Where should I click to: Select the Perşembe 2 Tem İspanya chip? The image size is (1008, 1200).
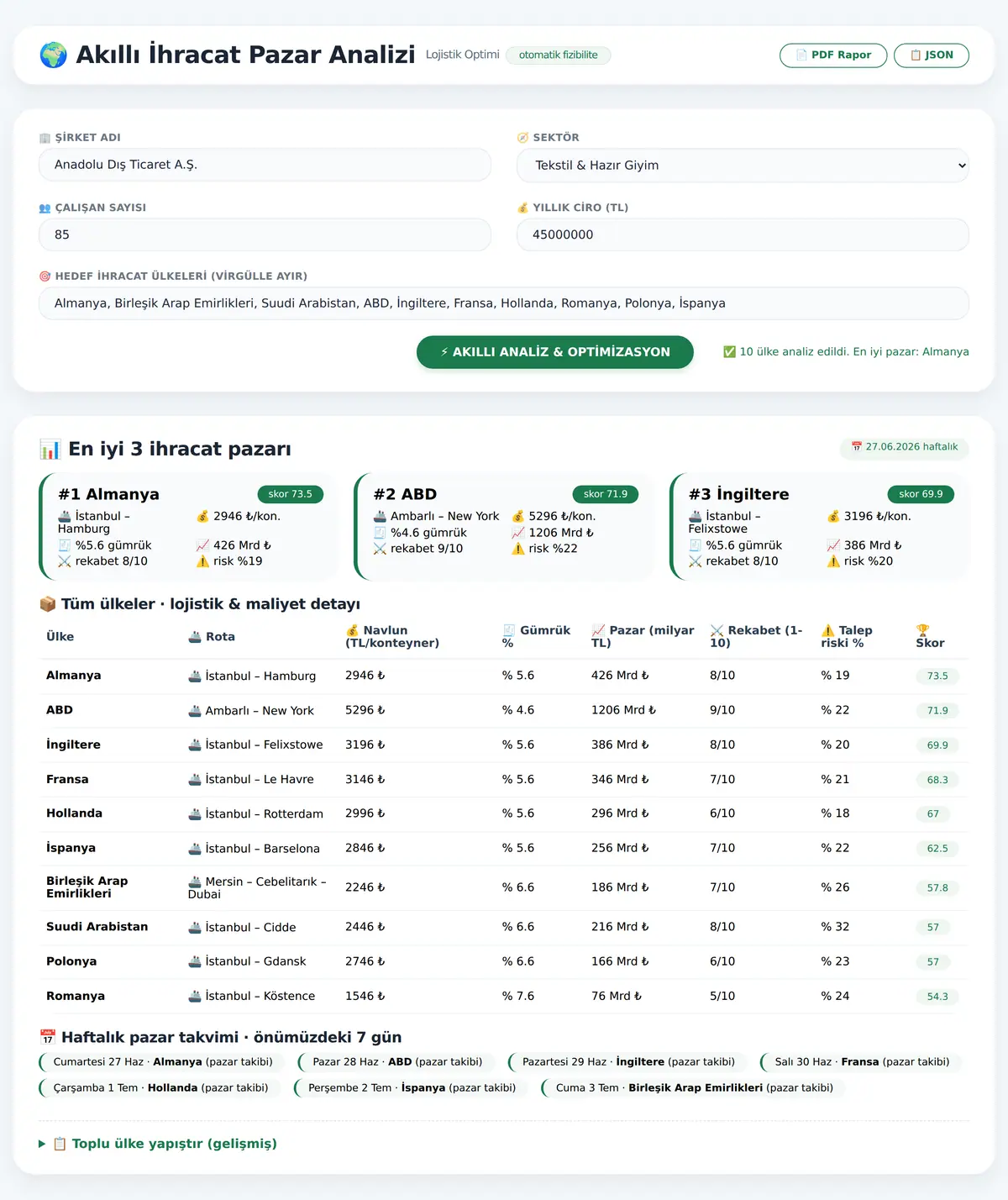point(412,1088)
